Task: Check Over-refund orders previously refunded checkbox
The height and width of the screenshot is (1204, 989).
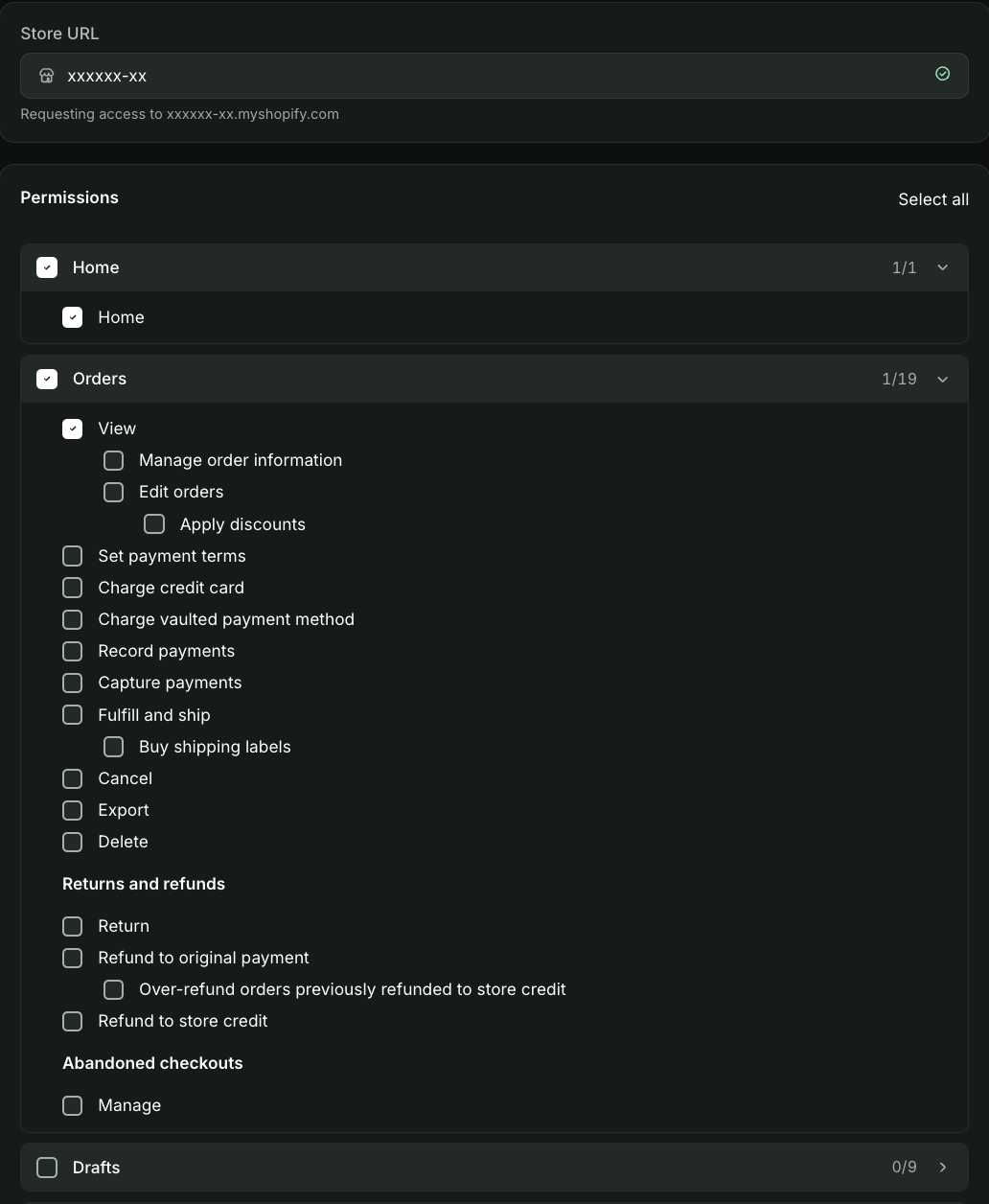Action: click(x=114, y=989)
